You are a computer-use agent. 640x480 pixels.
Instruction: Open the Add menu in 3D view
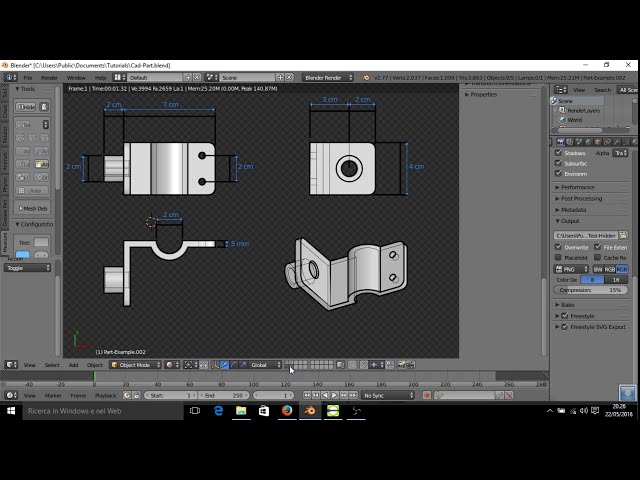(x=73, y=365)
